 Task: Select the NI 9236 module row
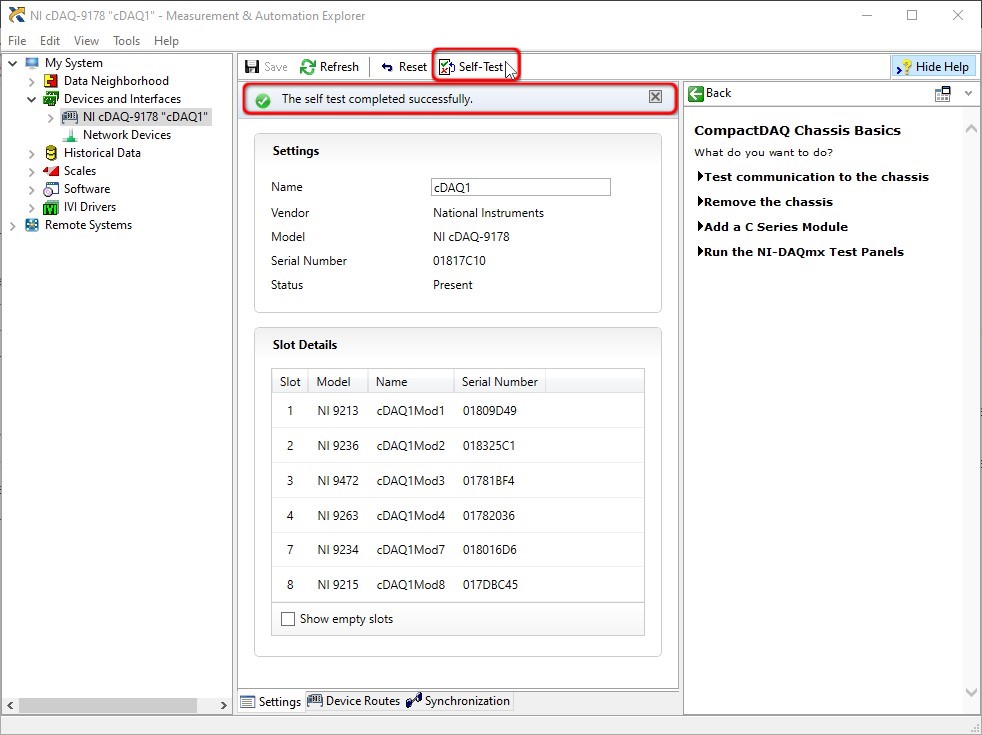pyautogui.click(x=458, y=446)
